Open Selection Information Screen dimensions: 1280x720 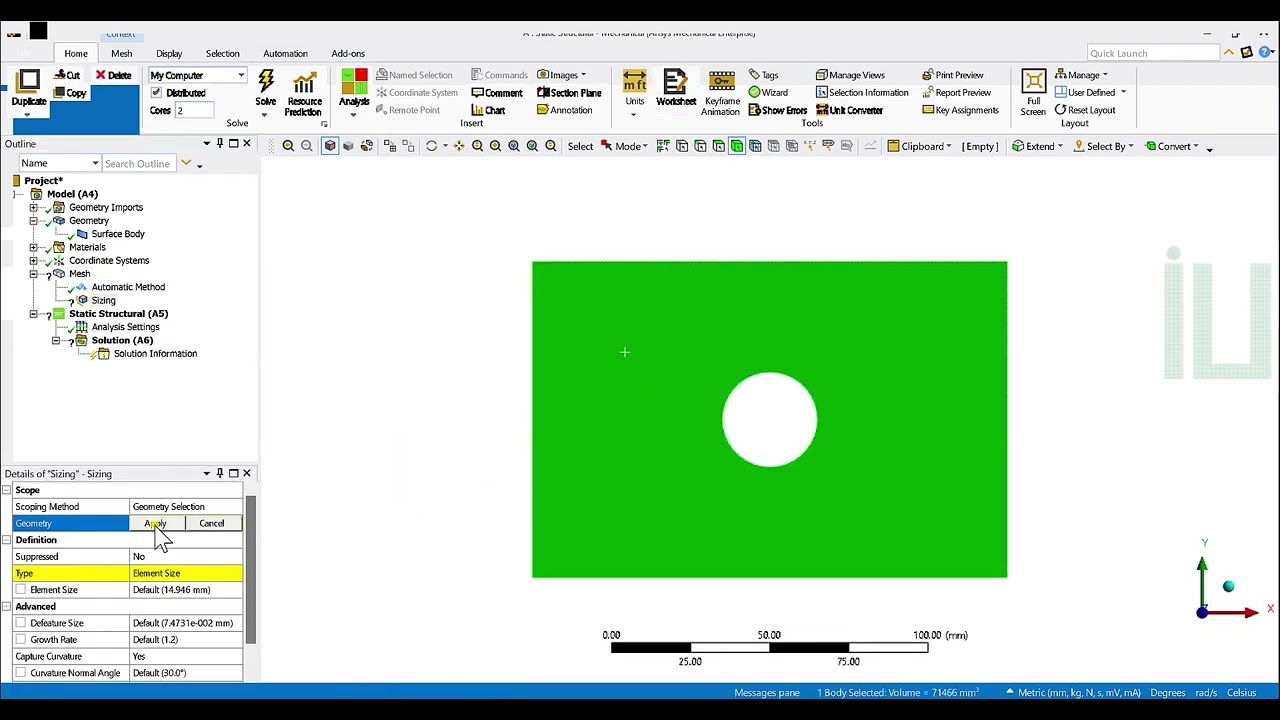pyautogui.click(x=861, y=93)
